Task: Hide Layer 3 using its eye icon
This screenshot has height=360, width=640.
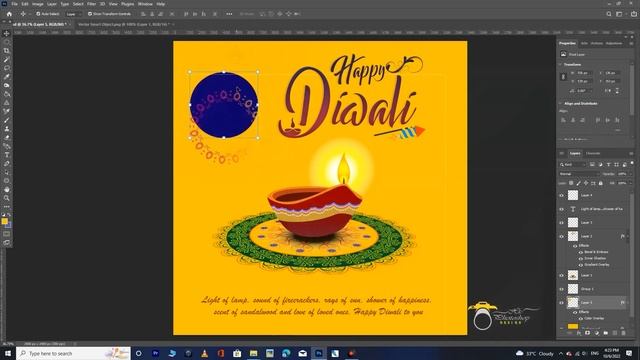Action: 562,223
